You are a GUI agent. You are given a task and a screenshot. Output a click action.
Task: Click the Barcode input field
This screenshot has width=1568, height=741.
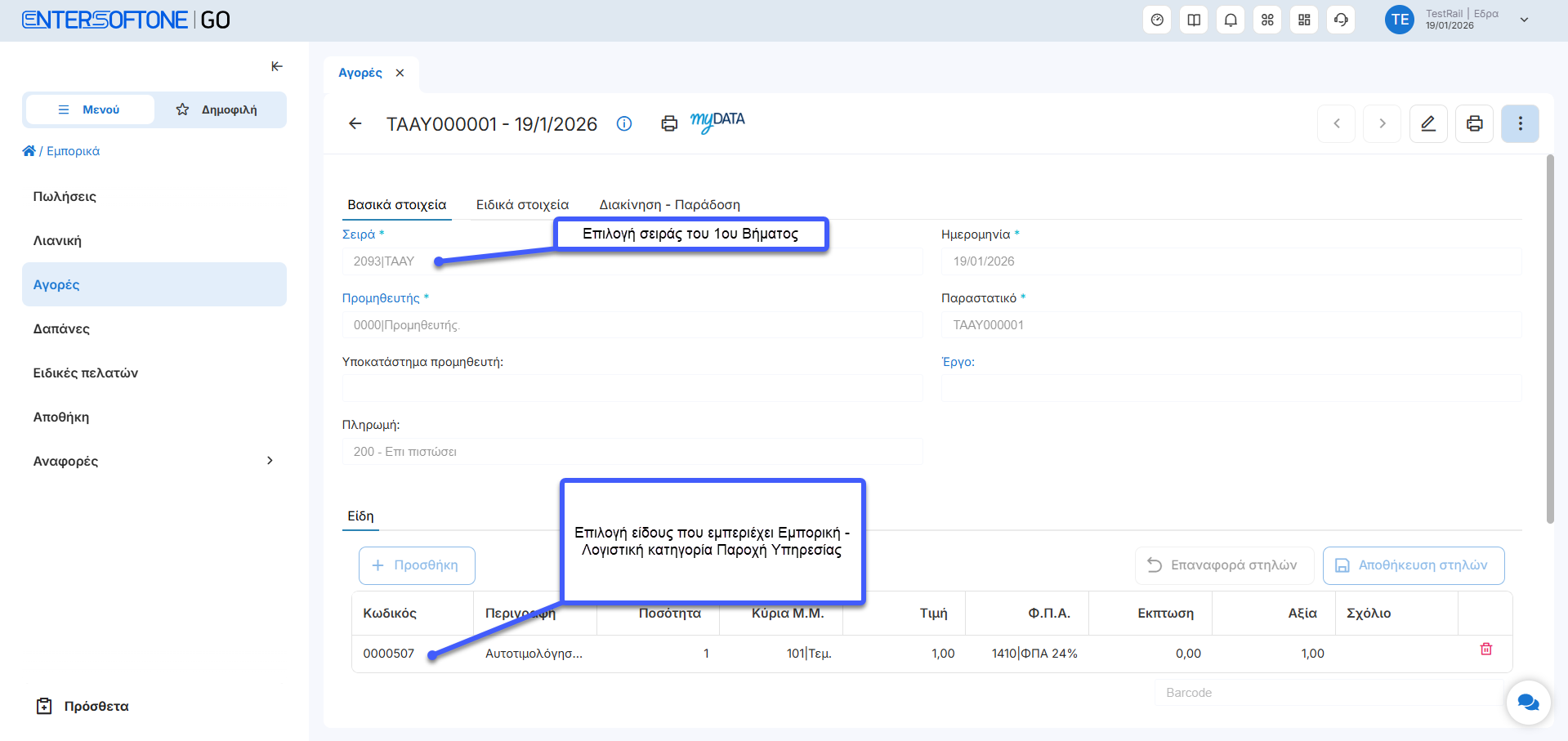1328,693
